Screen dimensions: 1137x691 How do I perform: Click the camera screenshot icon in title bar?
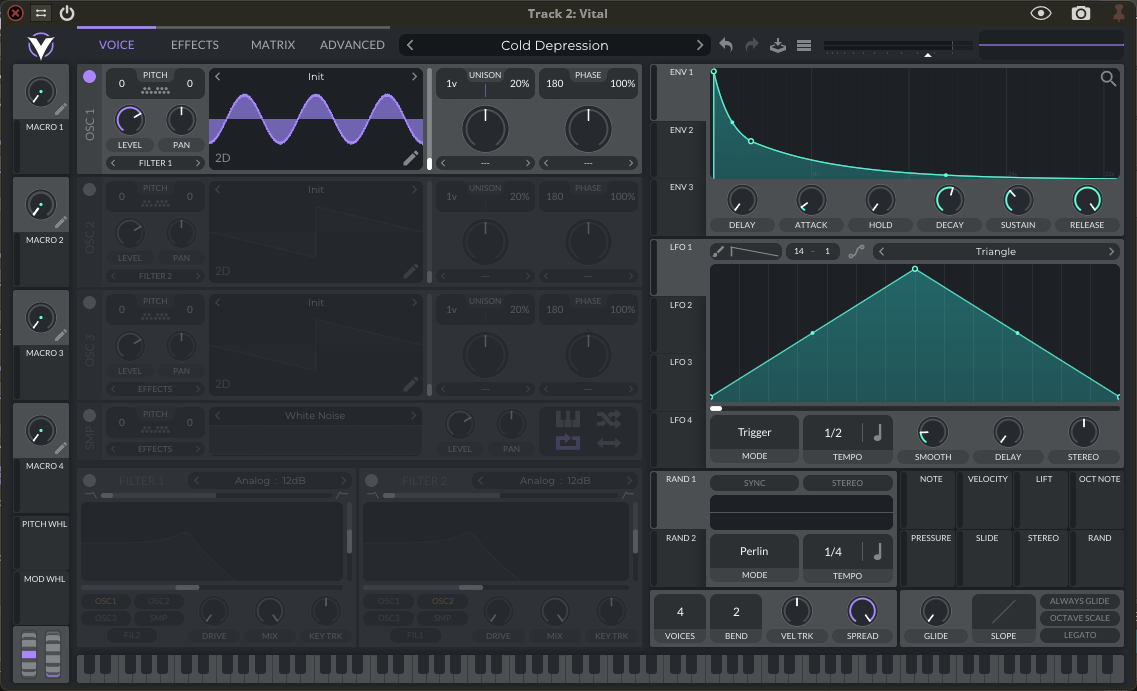pos(1080,13)
